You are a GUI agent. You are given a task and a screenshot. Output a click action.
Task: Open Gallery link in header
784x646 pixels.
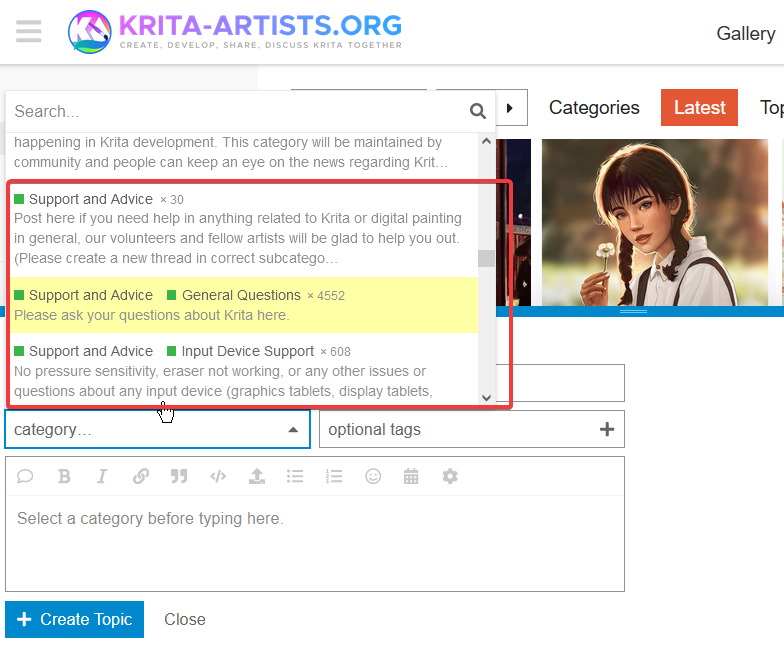(x=746, y=34)
